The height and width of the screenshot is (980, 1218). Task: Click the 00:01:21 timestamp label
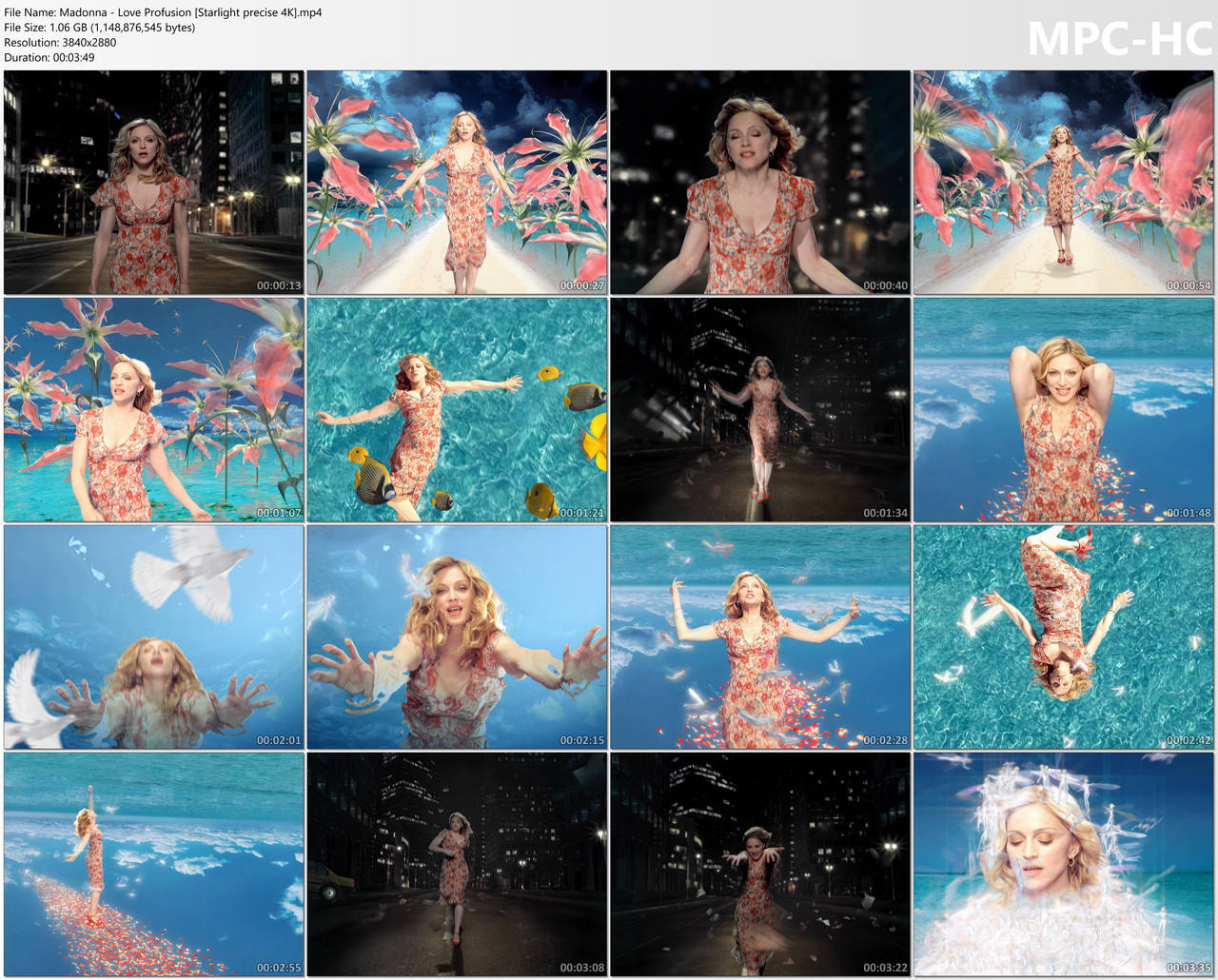tap(582, 513)
